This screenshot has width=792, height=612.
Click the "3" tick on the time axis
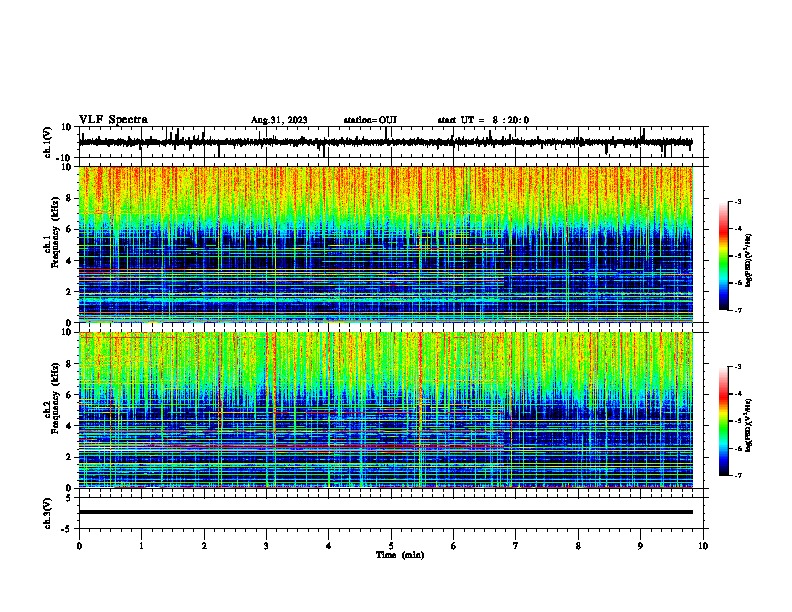click(266, 546)
